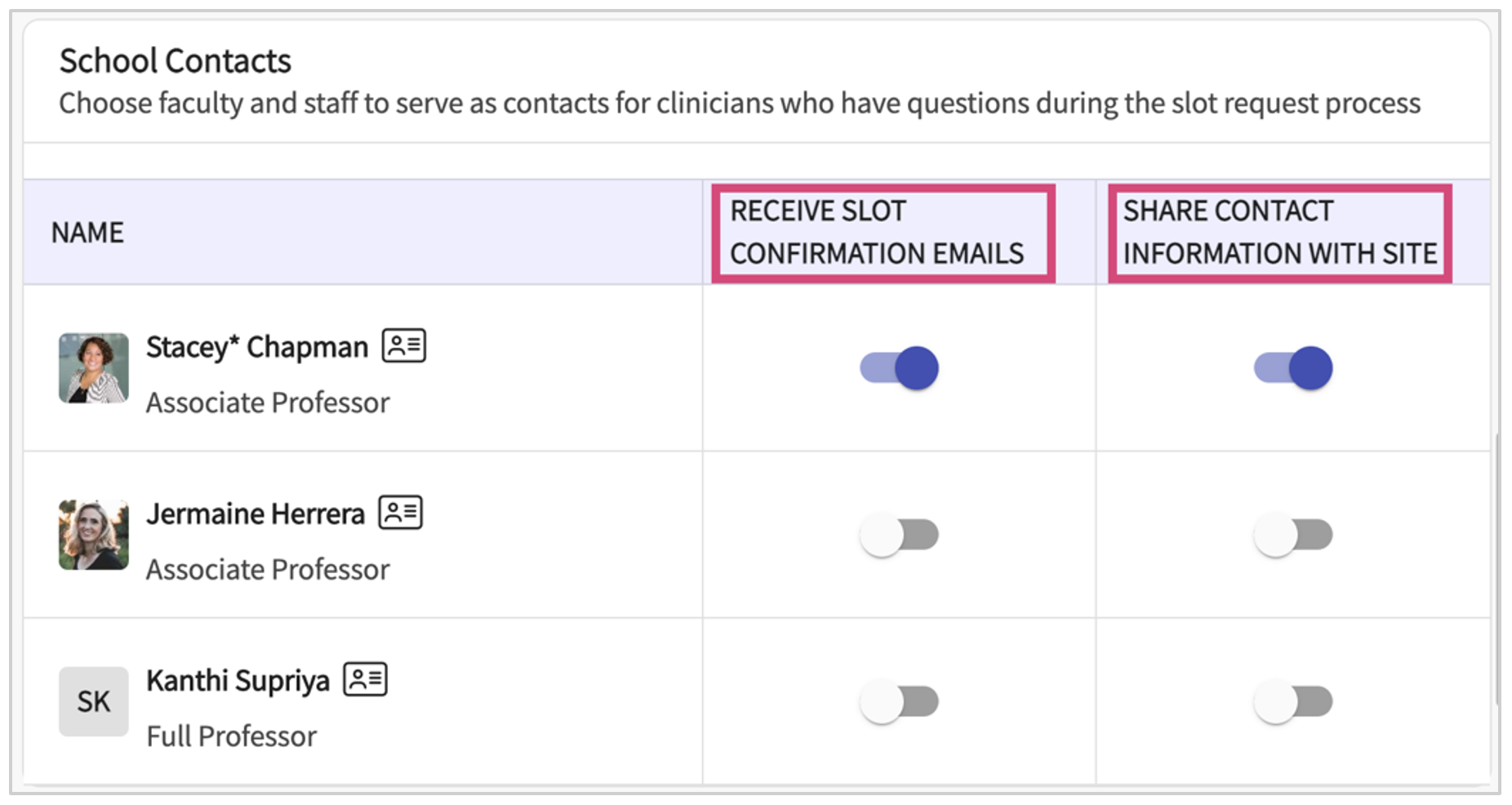The height and width of the screenshot is (805, 1512).
Task: Click the Stacey* Chapman name
Action: 256,347
